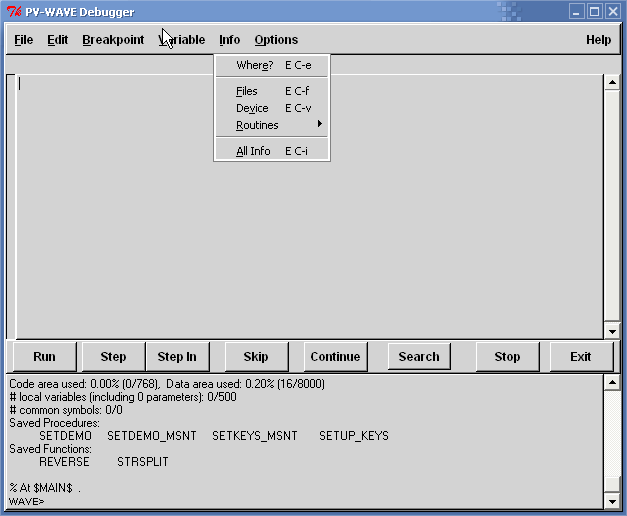Click the REVERSE function name
Viewport: 627px width, 516px height.
pyautogui.click(x=64, y=462)
